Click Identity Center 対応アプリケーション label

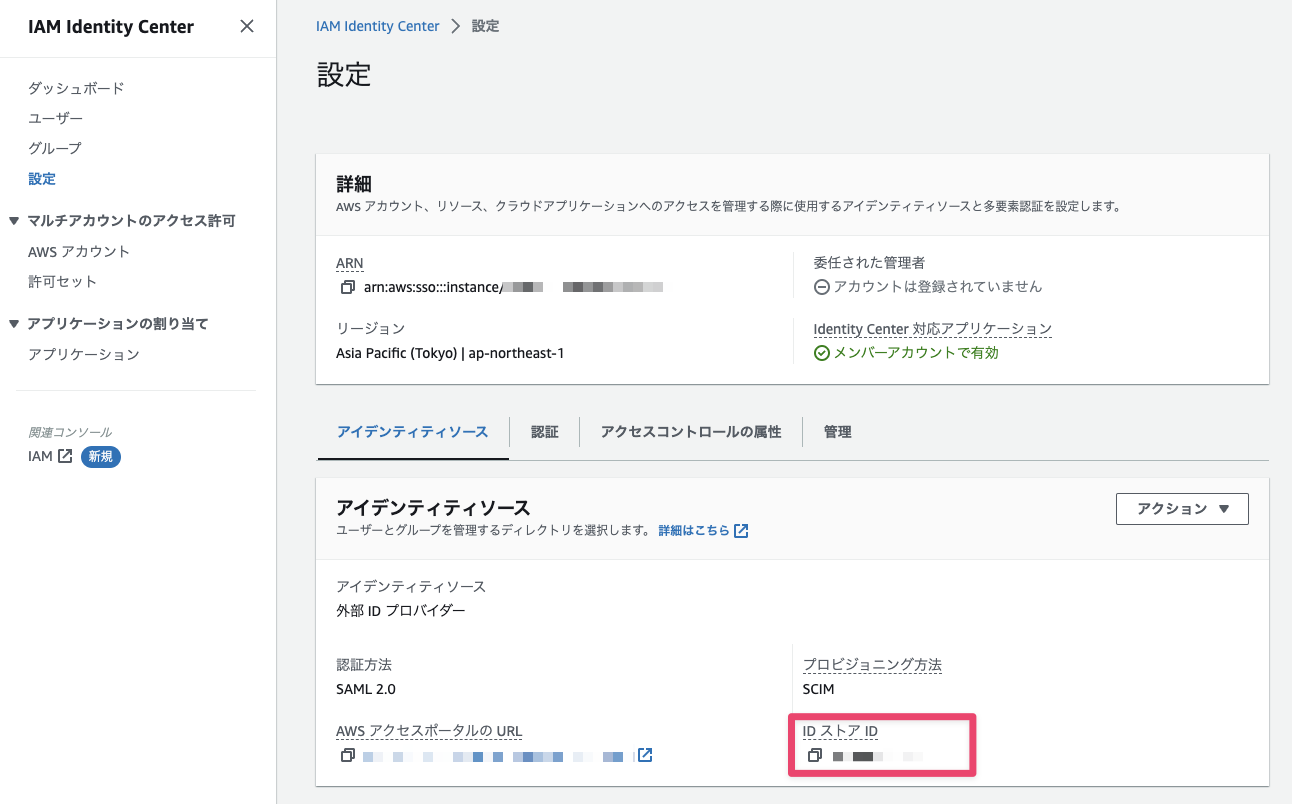coord(933,329)
